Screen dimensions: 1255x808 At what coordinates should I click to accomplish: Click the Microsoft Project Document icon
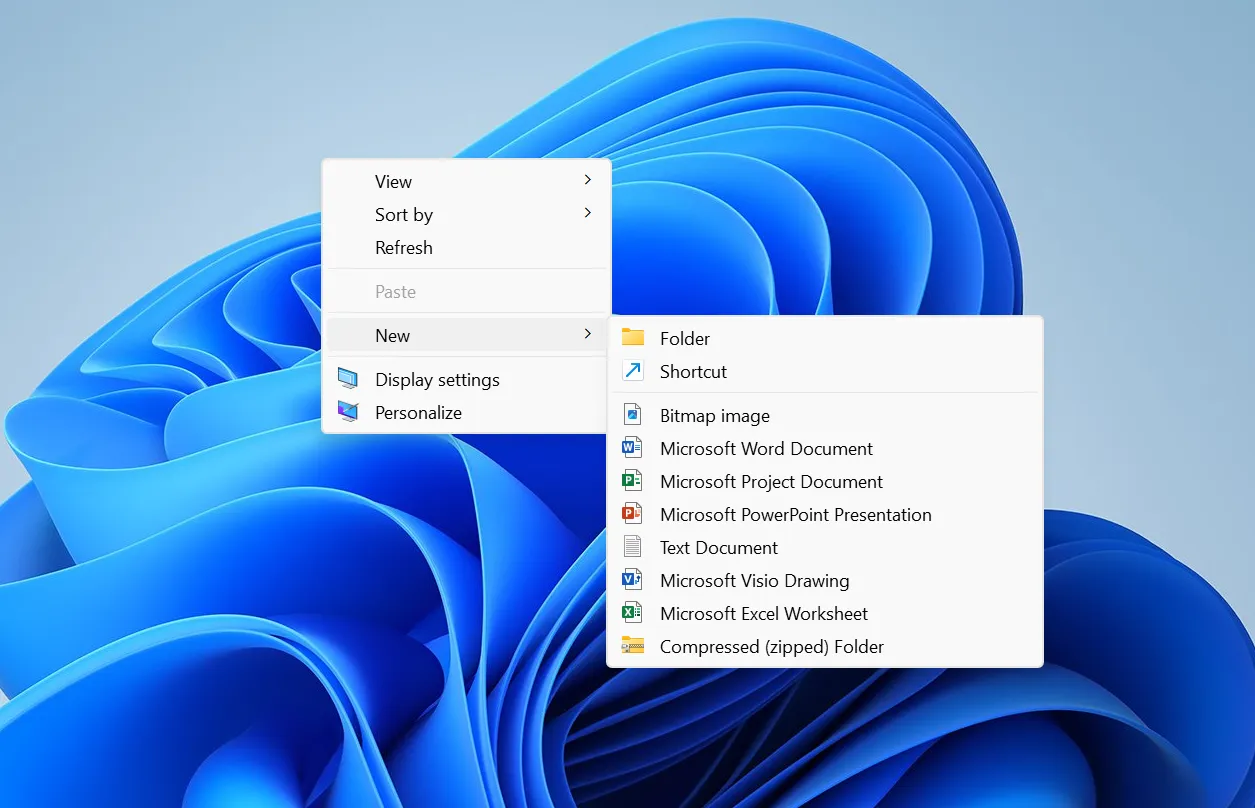click(633, 481)
